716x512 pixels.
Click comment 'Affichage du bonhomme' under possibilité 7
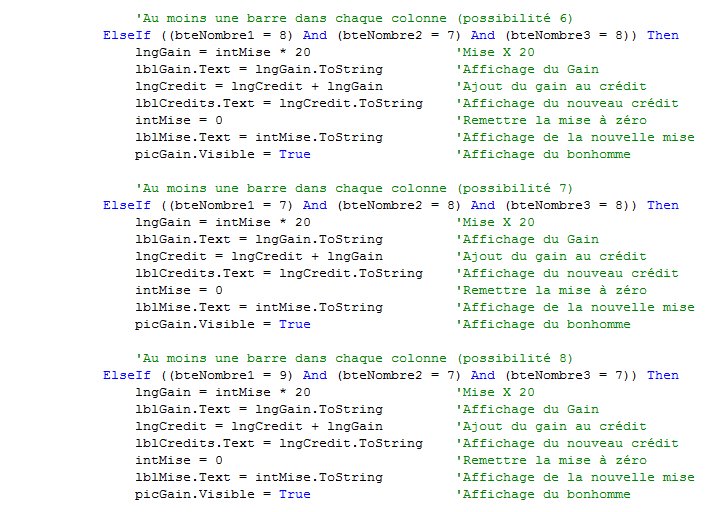tap(543, 324)
